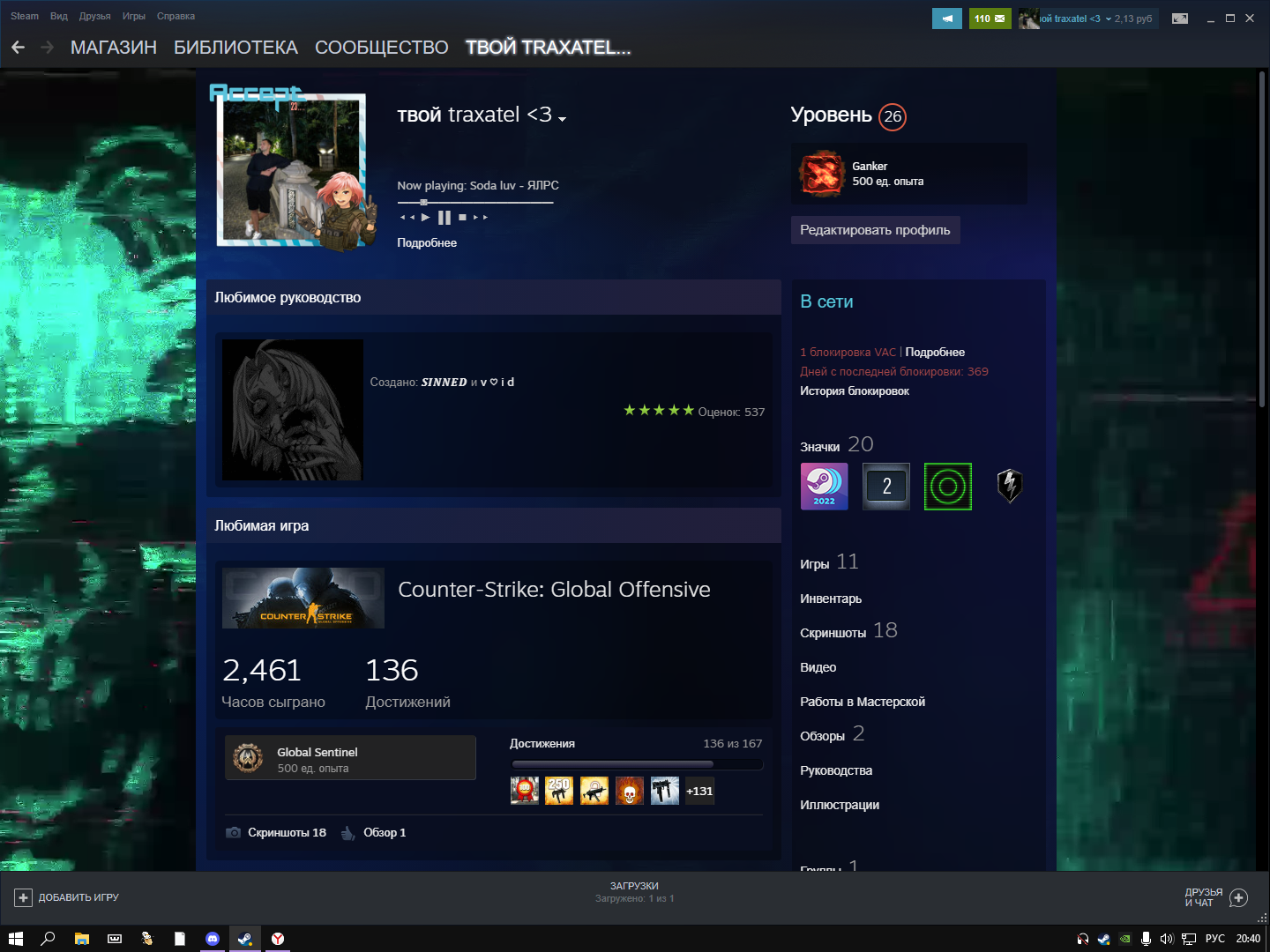The image size is (1270, 952).
Task: Open Подробнее link next to VAC ban
Action: pos(935,352)
